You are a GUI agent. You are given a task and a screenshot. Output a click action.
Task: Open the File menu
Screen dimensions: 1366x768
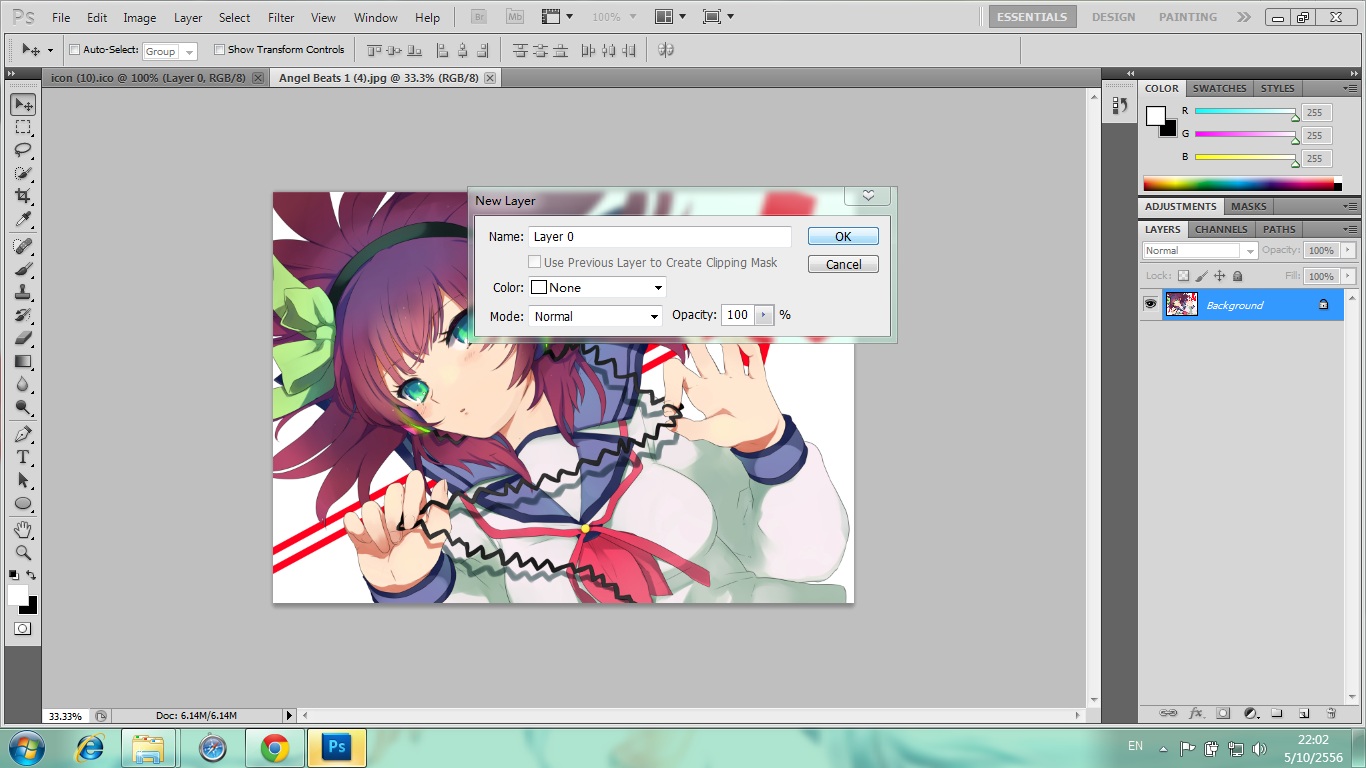tap(61, 17)
